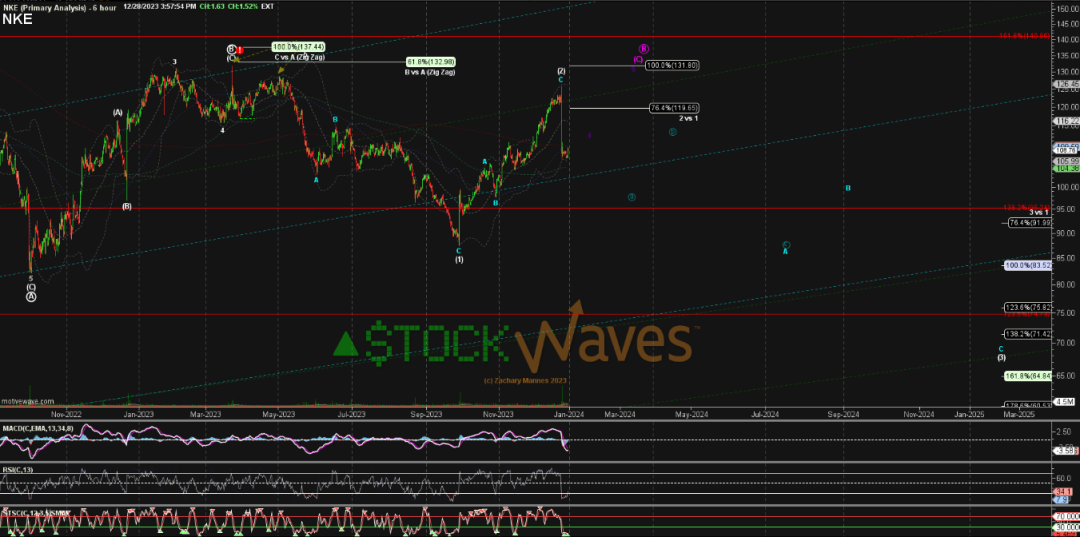Viewport: 1080px width, 537px height.
Task: Click the 'B vs A (Zig Zag)' label
Action: pyautogui.click(x=430, y=72)
